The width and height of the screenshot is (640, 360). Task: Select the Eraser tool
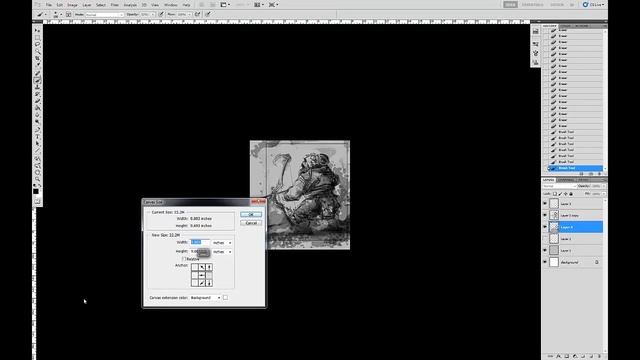(38, 101)
